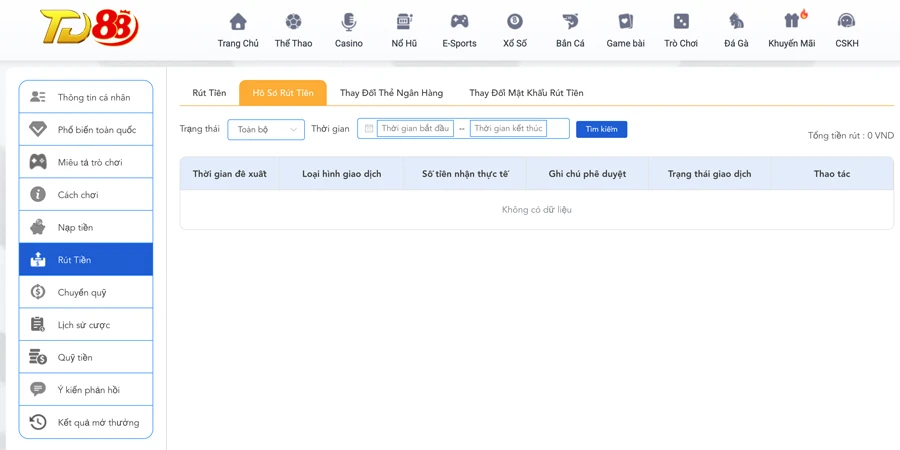Click the Rút Tiền withdraw icon in sidebar
The height and width of the screenshot is (450, 900).
[38, 260]
